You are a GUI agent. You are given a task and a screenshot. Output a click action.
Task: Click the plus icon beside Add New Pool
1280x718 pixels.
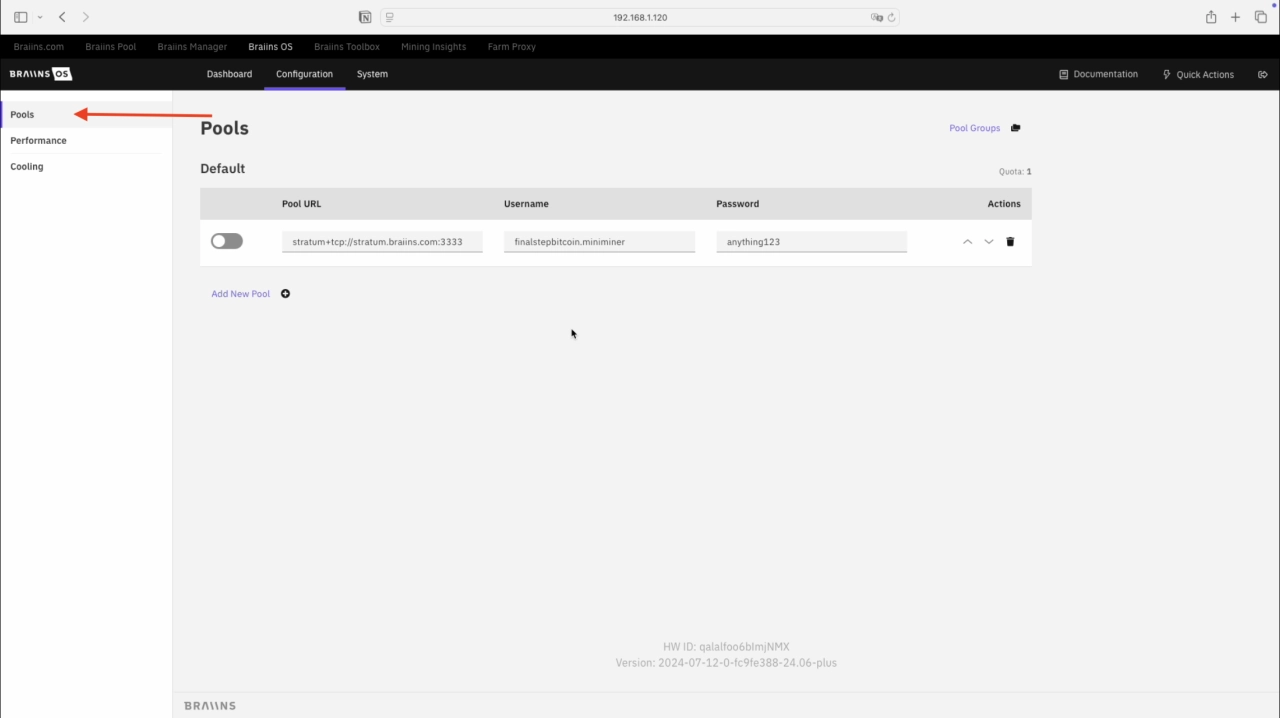285,294
